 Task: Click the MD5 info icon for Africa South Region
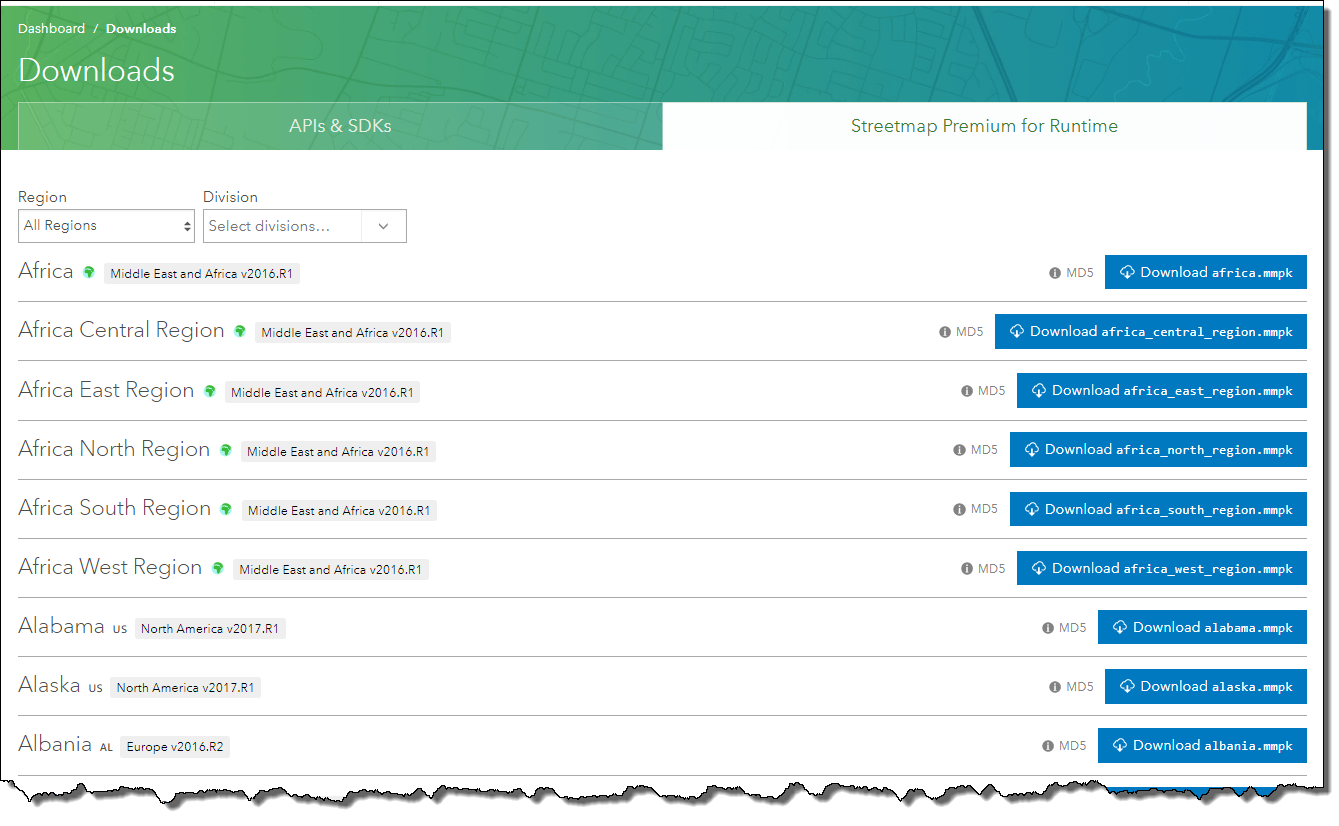tap(959, 509)
